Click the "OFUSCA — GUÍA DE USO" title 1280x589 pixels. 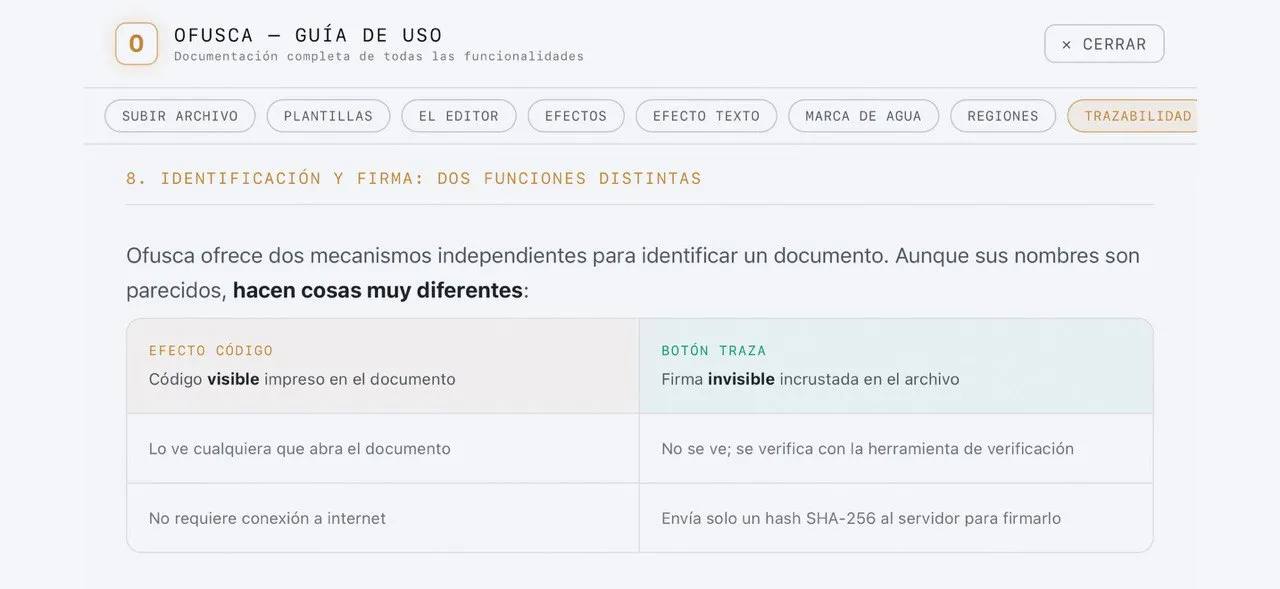308,35
